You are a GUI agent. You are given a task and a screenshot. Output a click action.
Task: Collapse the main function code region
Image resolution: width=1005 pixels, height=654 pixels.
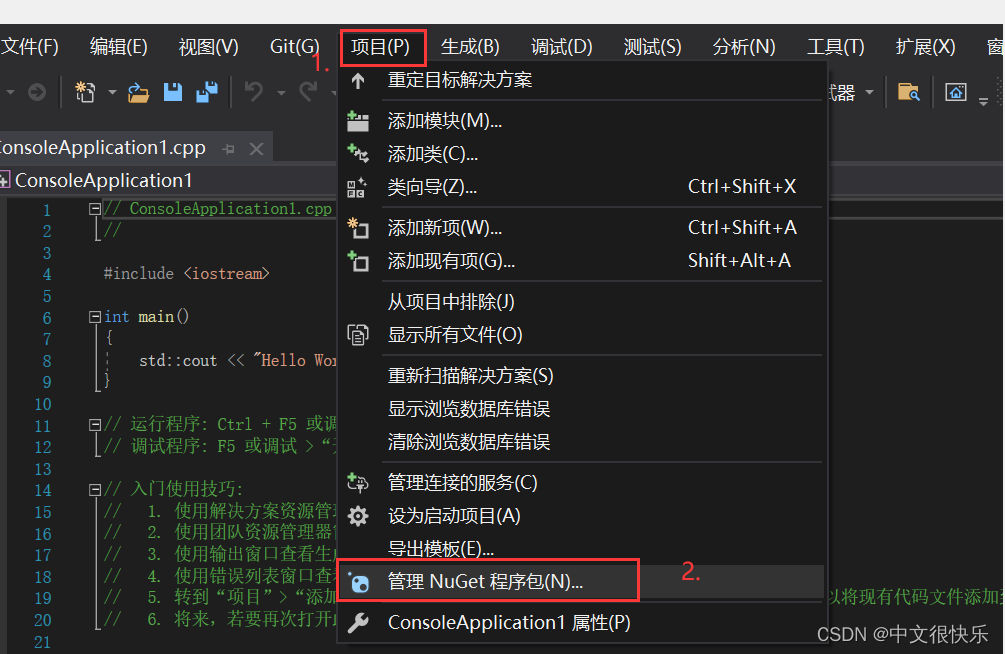[93, 316]
